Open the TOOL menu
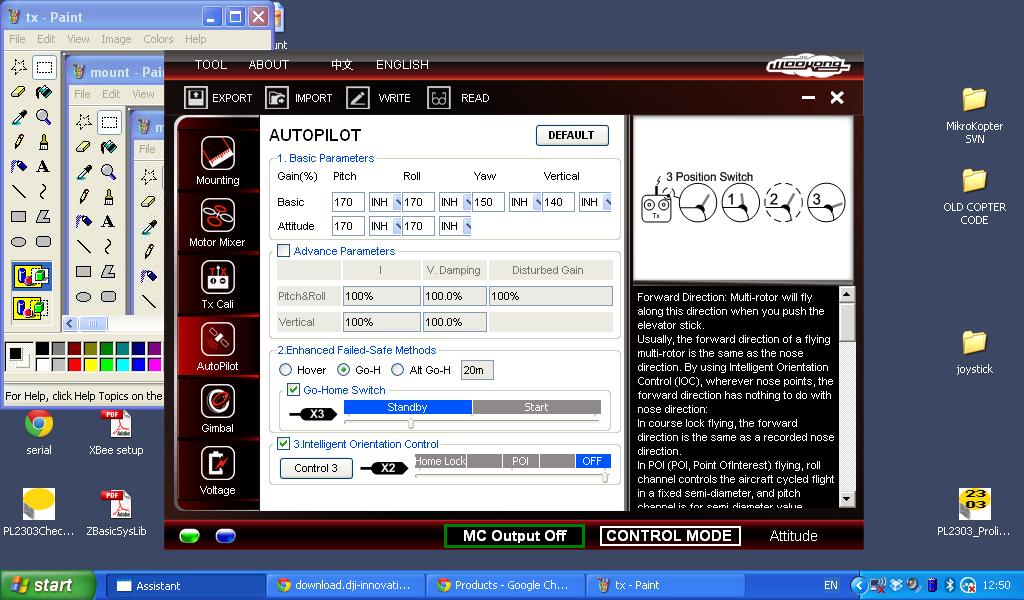Viewport: 1024px width, 600px height. point(211,64)
